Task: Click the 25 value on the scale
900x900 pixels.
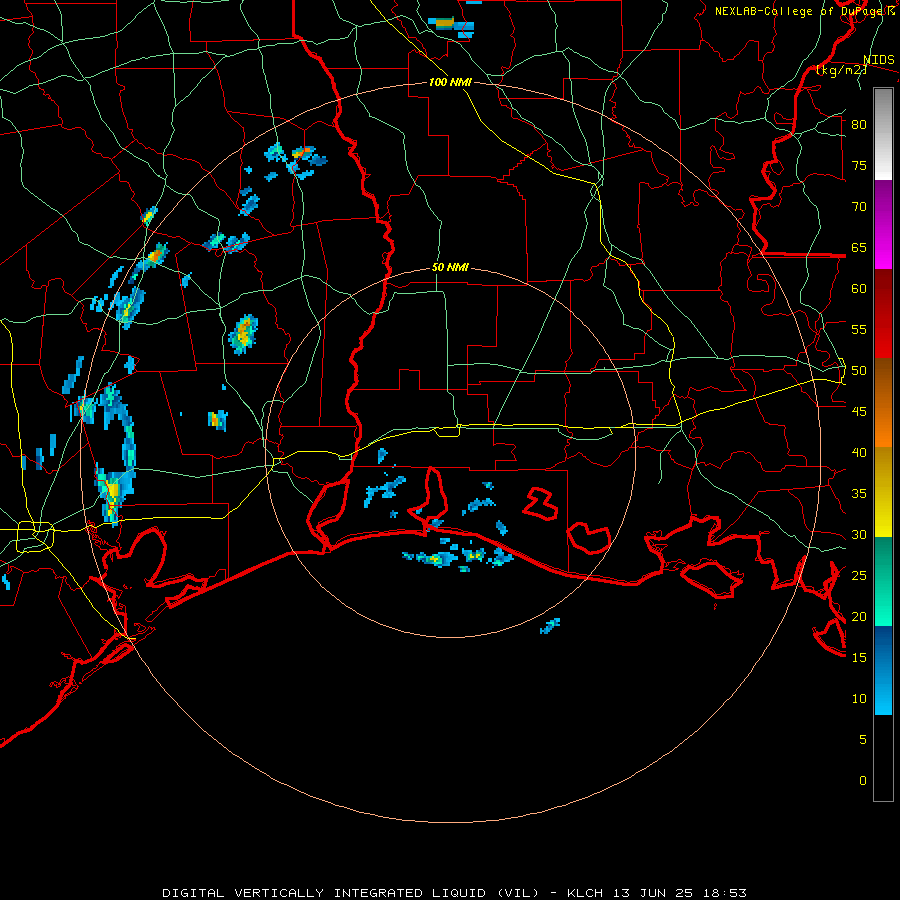Action: [859, 576]
